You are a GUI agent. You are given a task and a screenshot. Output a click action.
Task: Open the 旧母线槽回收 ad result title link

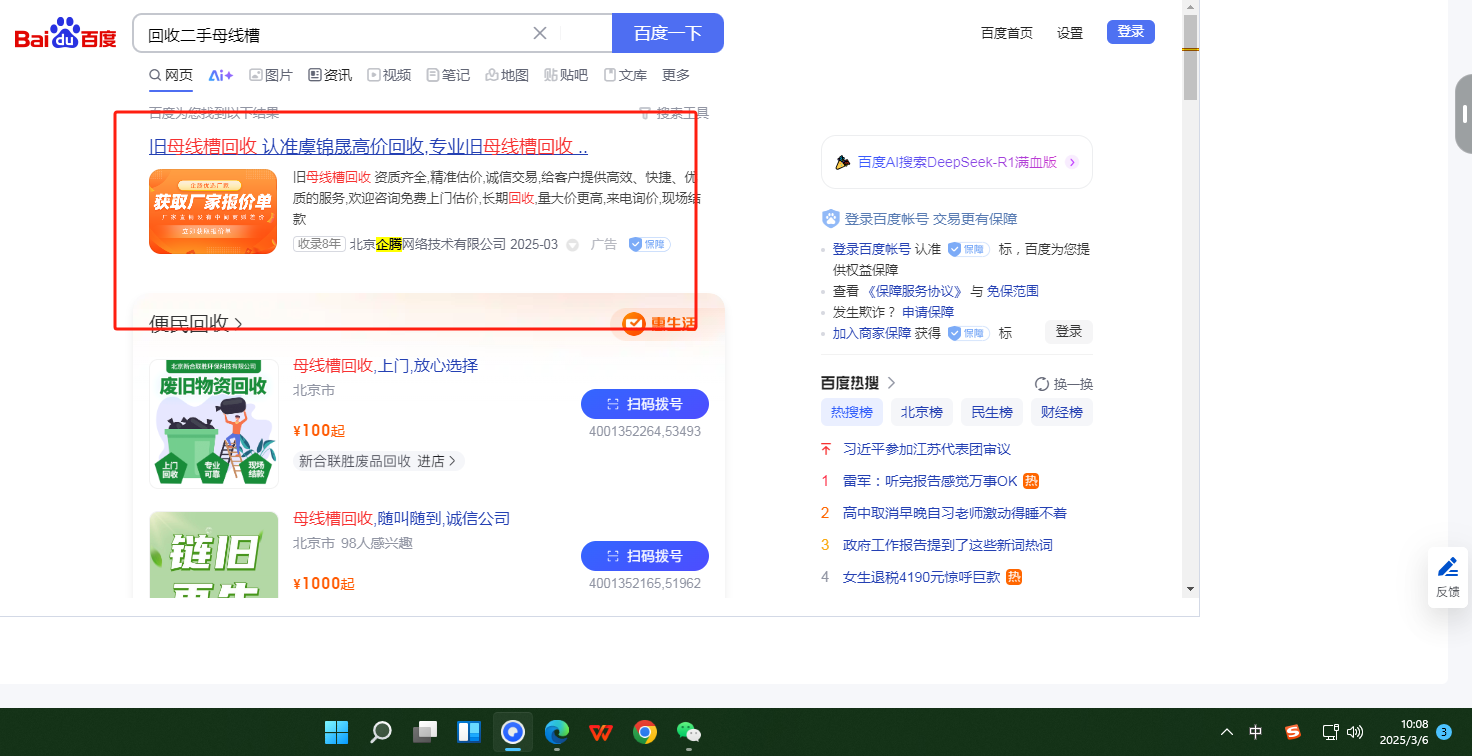point(368,146)
